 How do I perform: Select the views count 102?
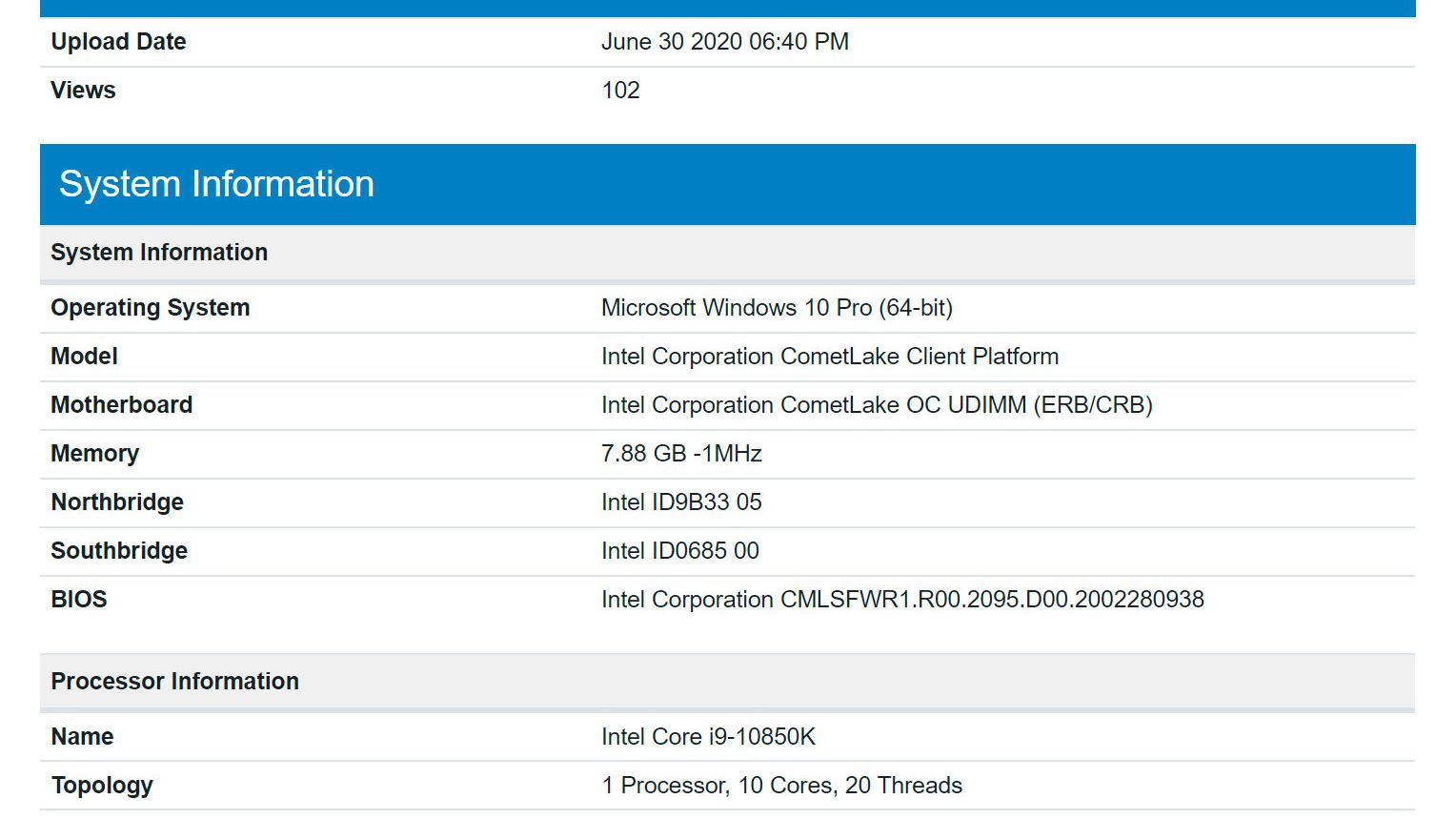coord(620,91)
